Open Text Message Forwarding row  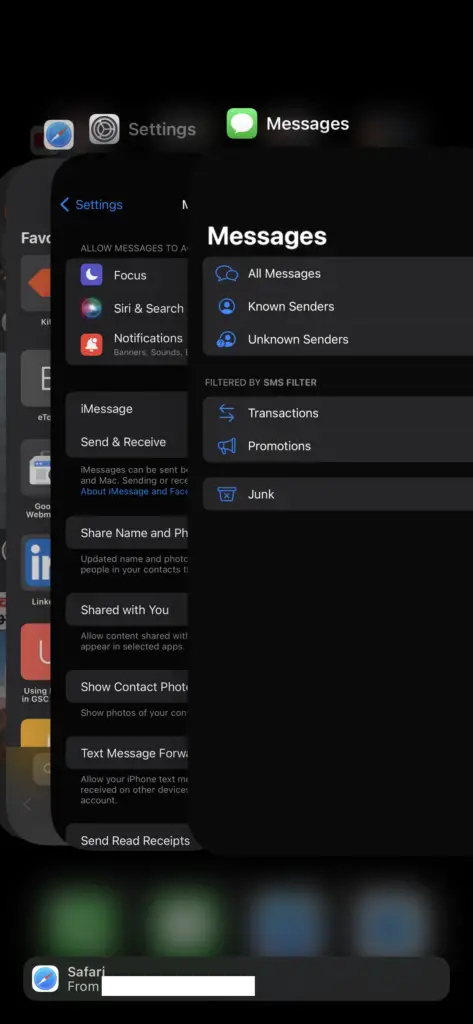click(127, 753)
